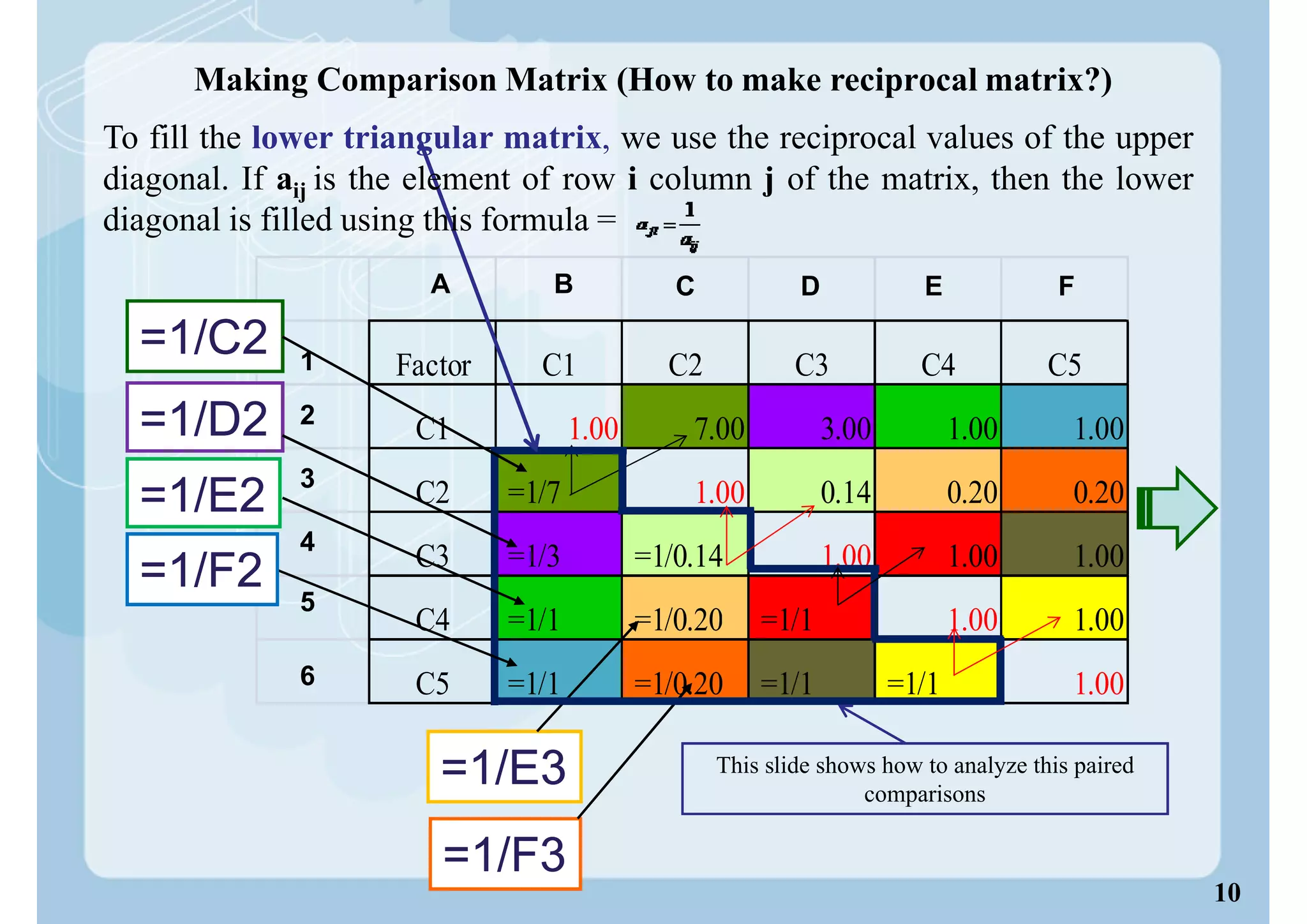1307x924 pixels.
Task: Select column header D
Action: tap(810, 287)
